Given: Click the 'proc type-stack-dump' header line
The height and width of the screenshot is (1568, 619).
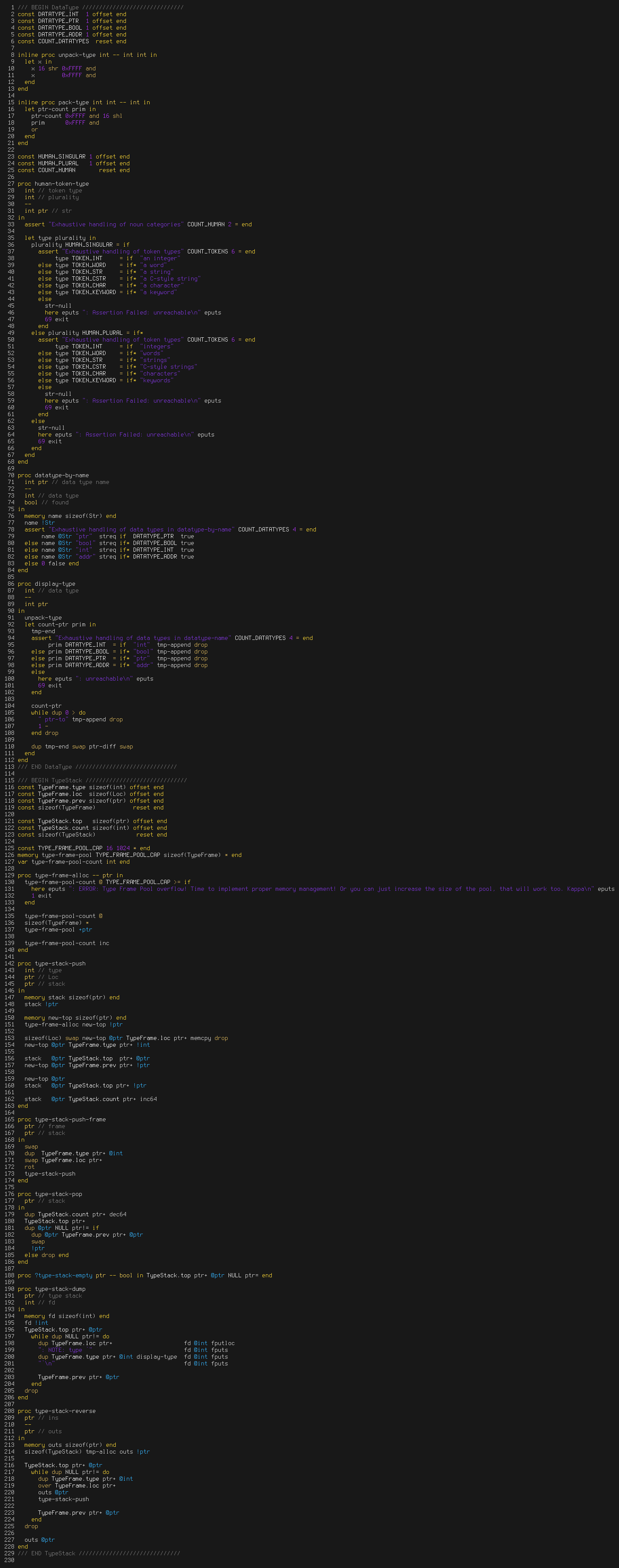Looking at the screenshot, I should pyautogui.click(x=51, y=1289).
